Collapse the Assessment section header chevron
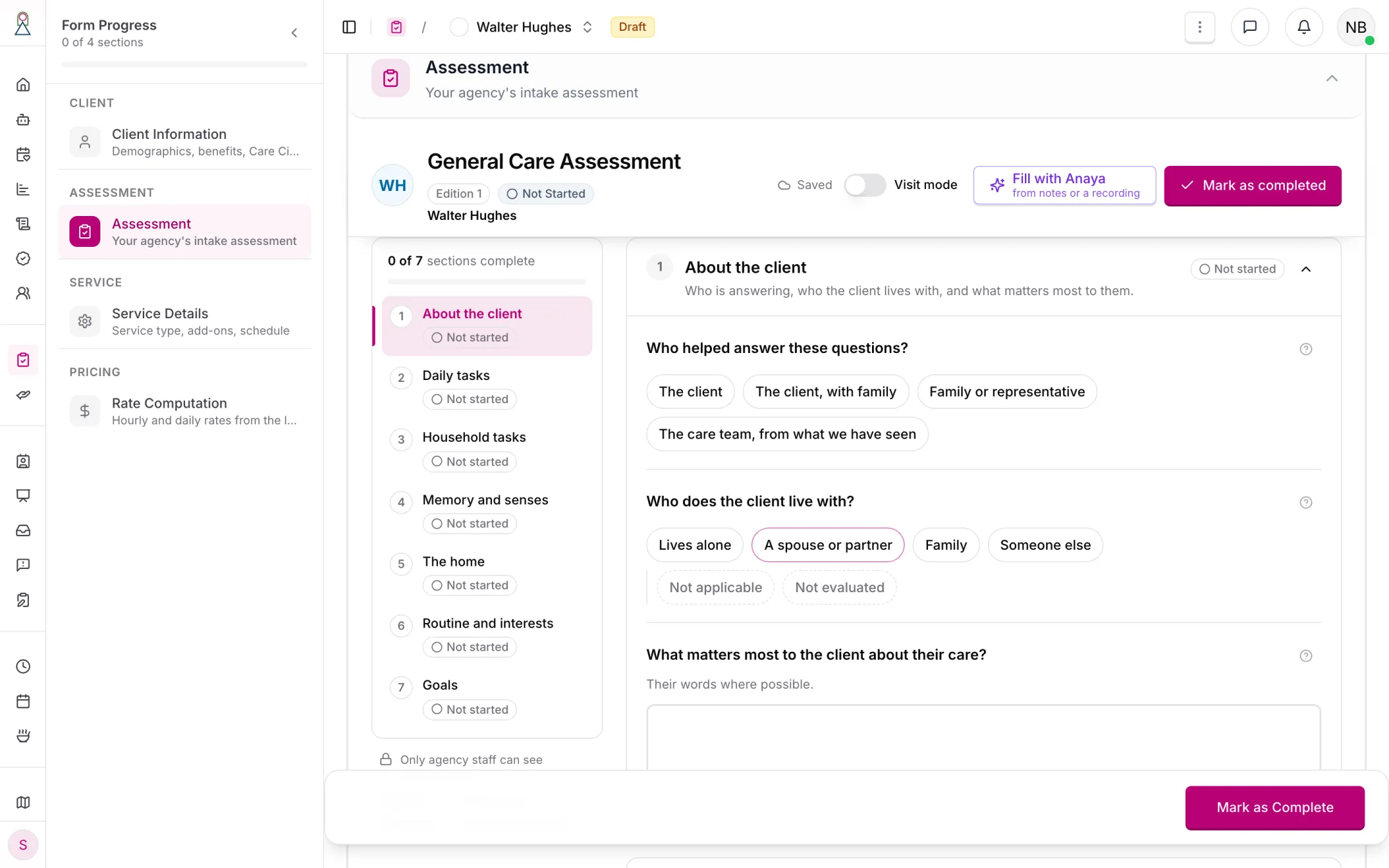This screenshot has height=868, width=1389. pyautogui.click(x=1331, y=78)
